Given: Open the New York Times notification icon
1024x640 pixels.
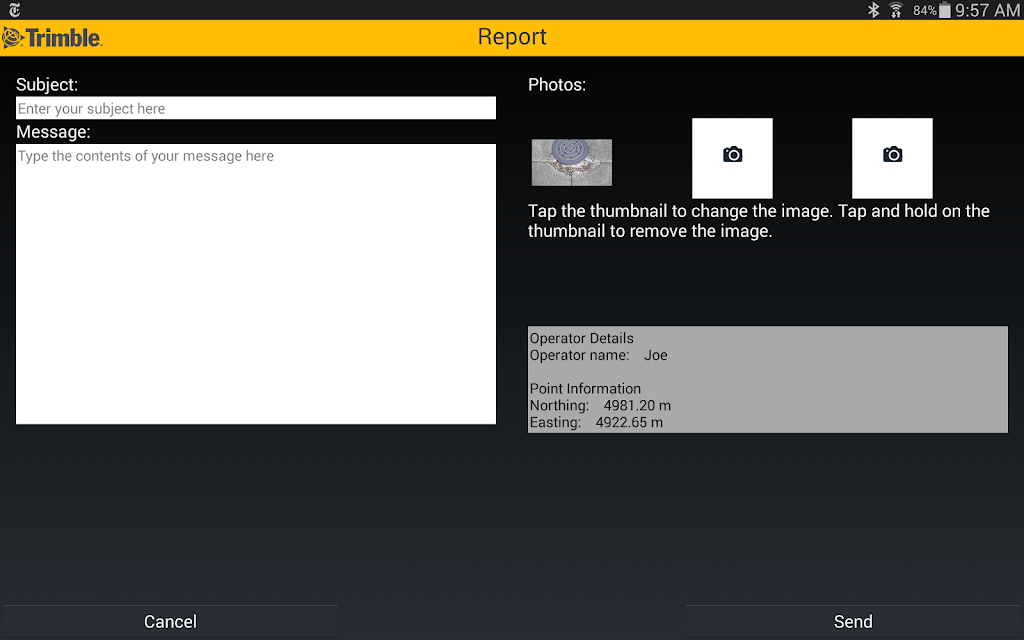Looking at the screenshot, I should pyautogui.click(x=14, y=10).
